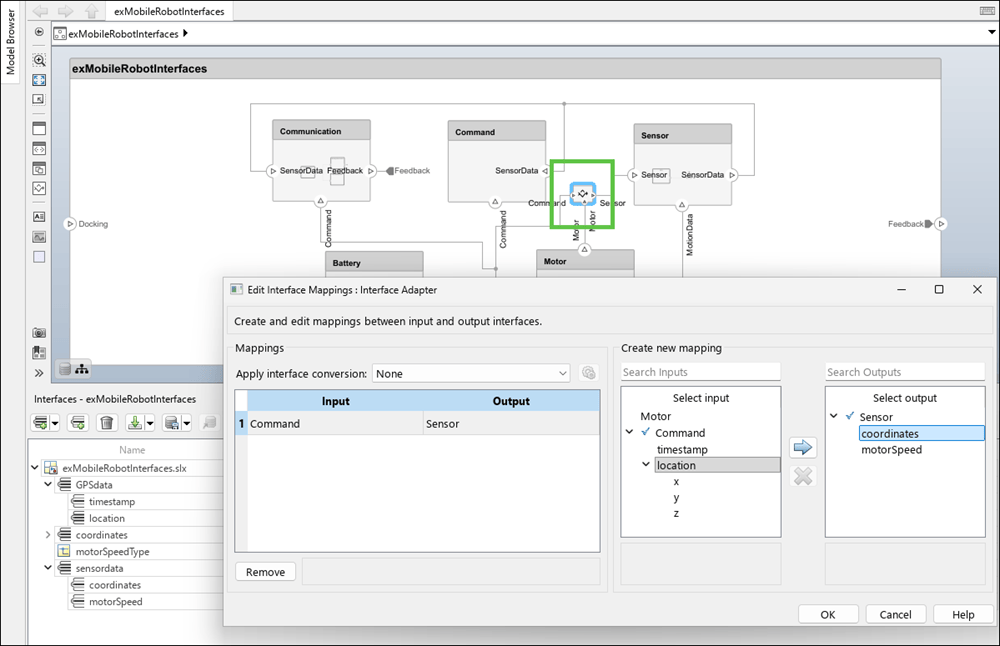Open the save dictionary dropdown arrow
Viewport: 1000px width, 646px height.
click(187, 423)
